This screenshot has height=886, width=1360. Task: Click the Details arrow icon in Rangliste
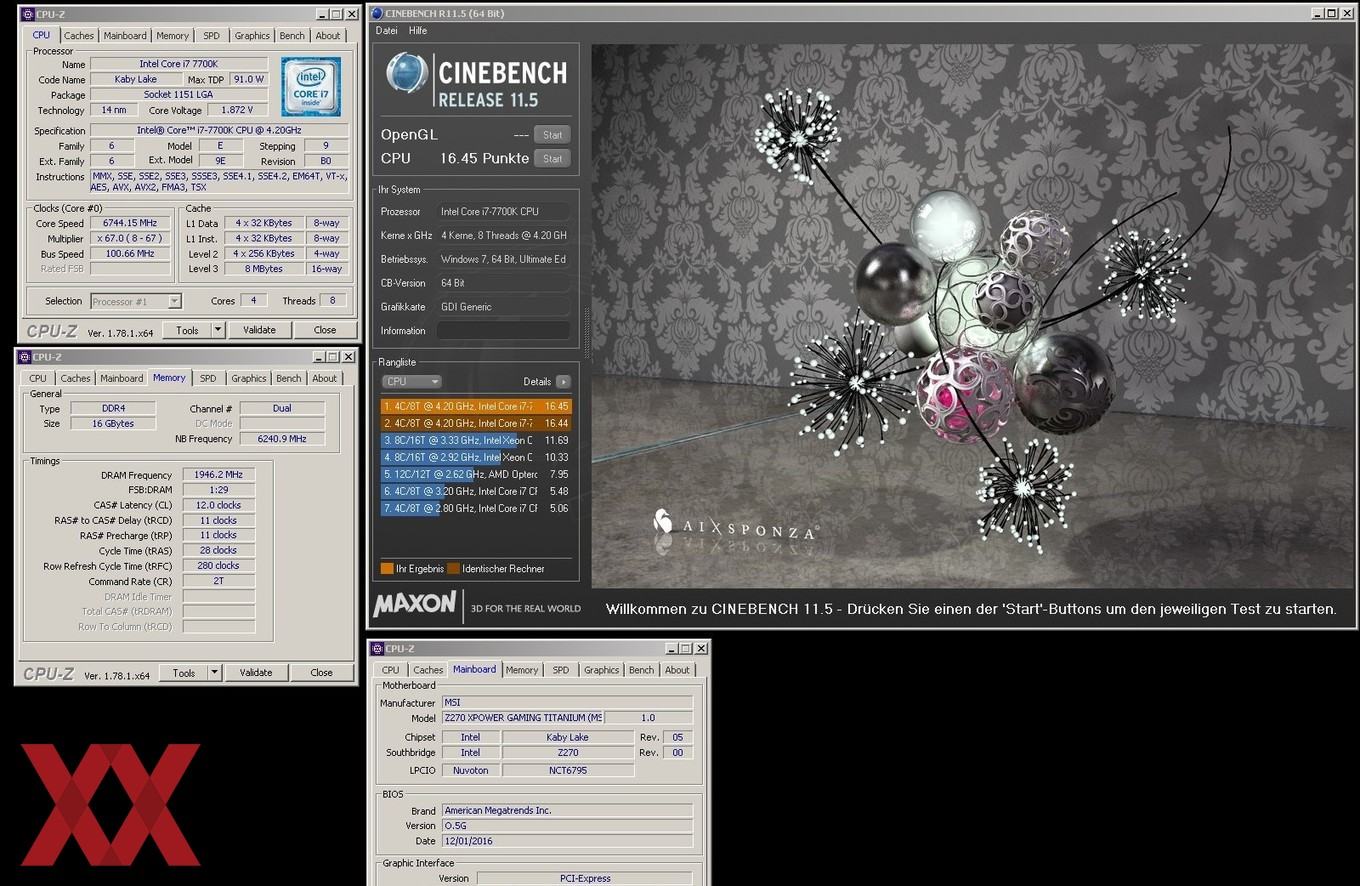pyautogui.click(x=563, y=382)
